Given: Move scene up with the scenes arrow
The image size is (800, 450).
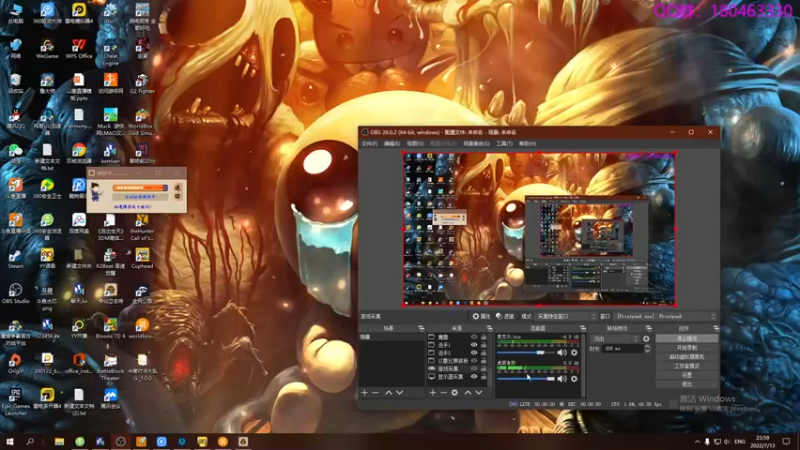Looking at the screenshot, I should [388, 392].
